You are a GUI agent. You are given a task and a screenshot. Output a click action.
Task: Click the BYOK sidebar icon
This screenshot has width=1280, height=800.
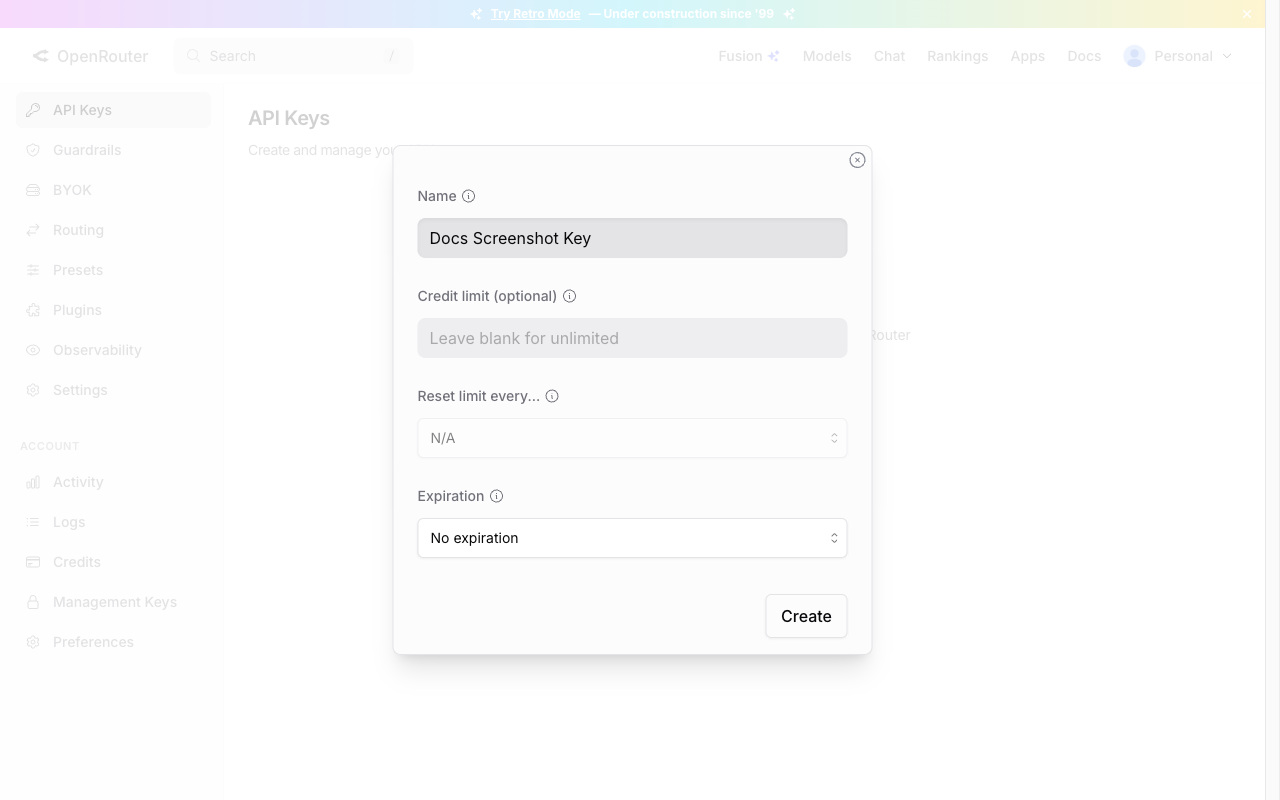33,190
